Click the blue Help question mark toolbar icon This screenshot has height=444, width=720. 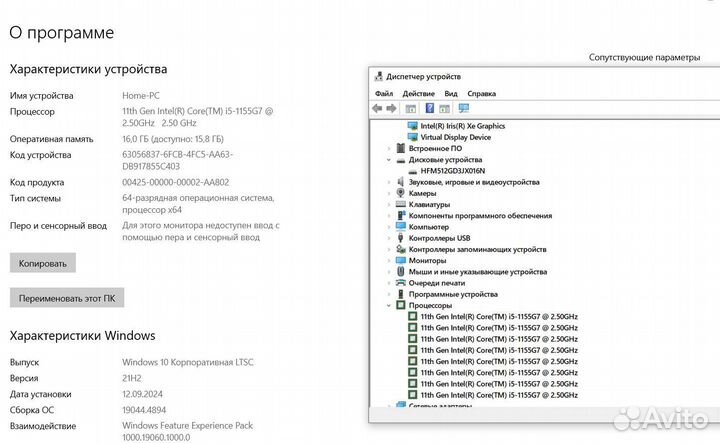tap(430, 108)
